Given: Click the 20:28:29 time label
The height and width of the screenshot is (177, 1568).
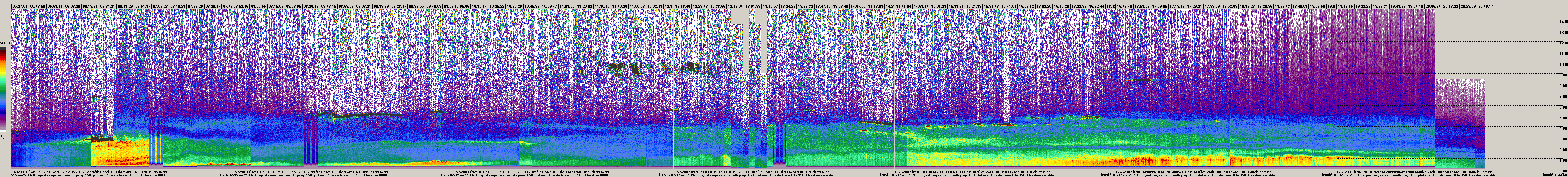Looking at the screenshot, I should (x=1468, y=6).
